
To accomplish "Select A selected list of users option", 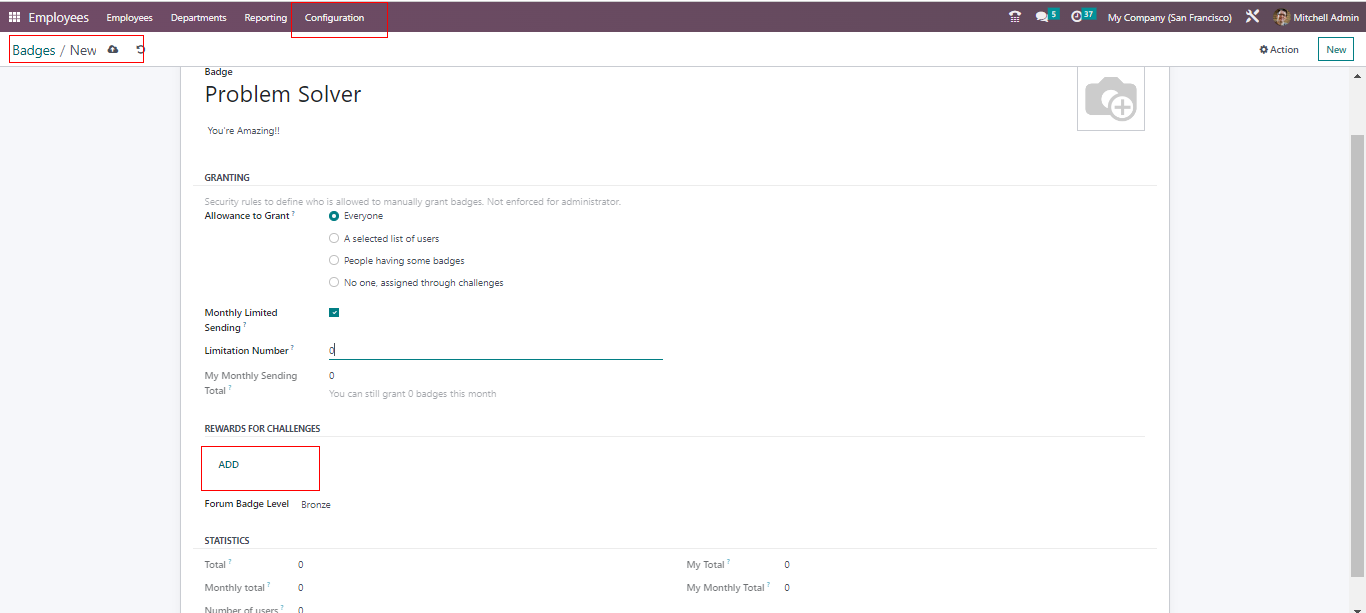I will click(334, 239).
